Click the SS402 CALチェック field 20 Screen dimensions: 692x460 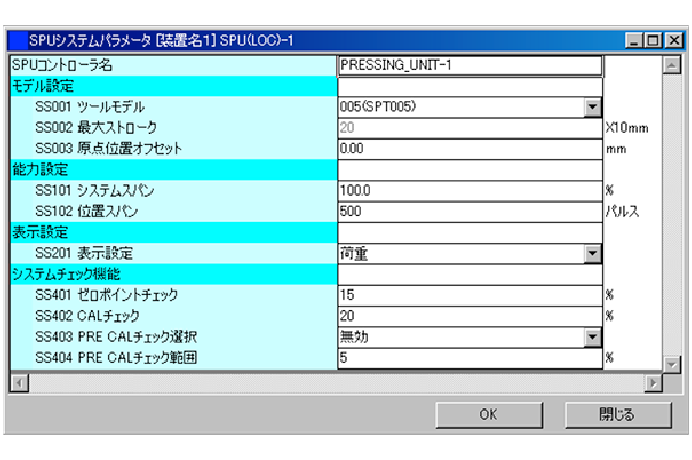point(470,316)
